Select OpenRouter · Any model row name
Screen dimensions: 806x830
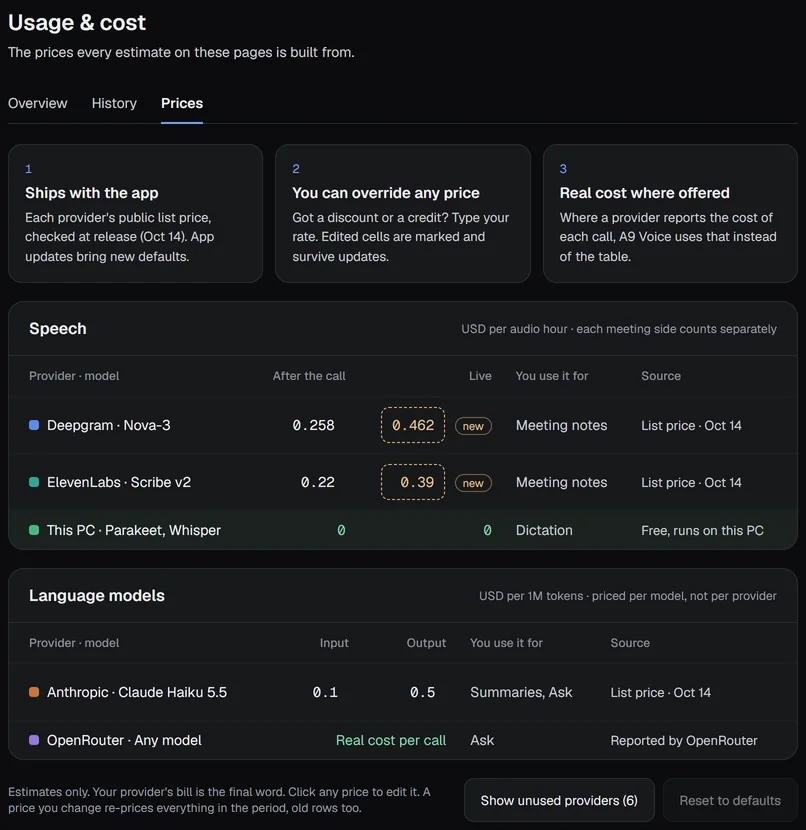[x=124, y=740]
